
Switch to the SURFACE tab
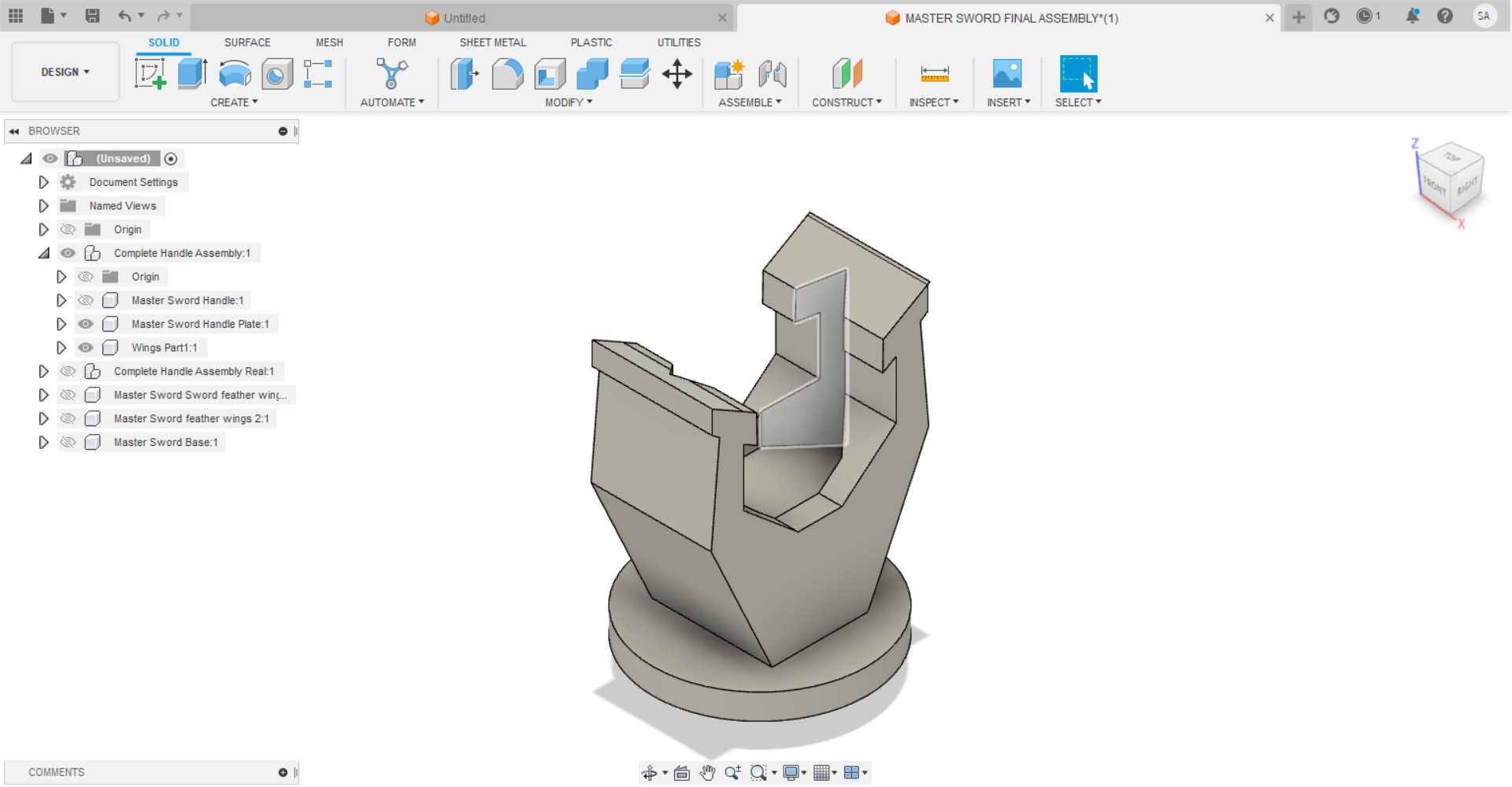247,43
